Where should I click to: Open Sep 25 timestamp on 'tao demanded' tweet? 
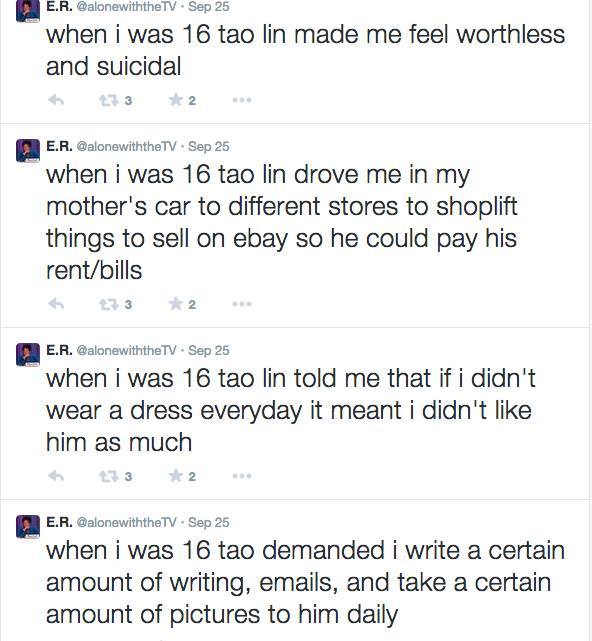[209, 522]
